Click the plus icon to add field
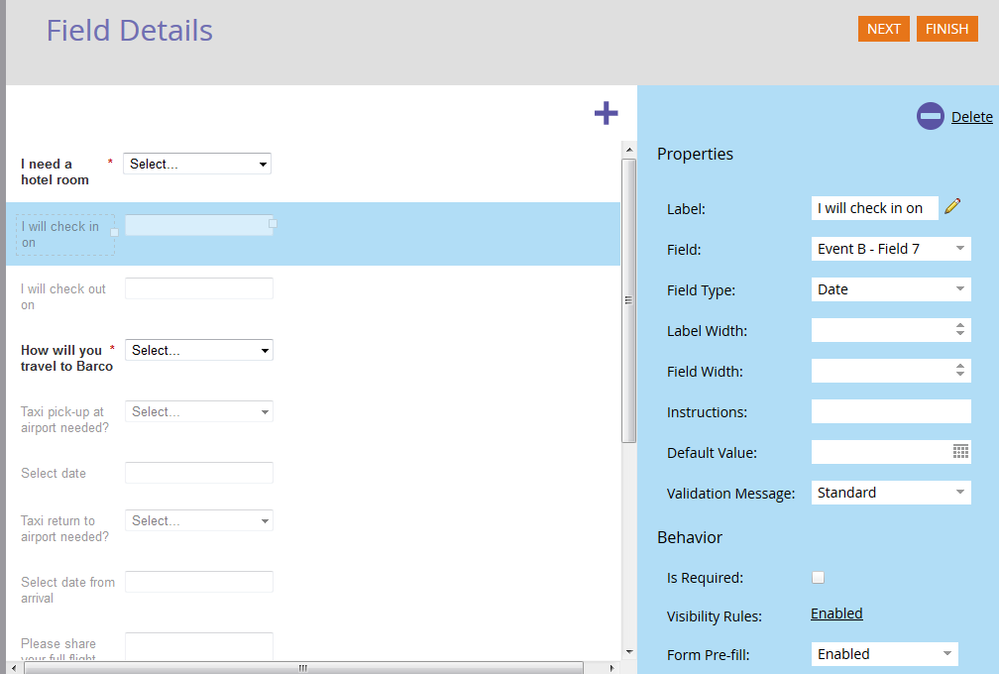This screenshot has height=674, width=999. tap(606, 113)
